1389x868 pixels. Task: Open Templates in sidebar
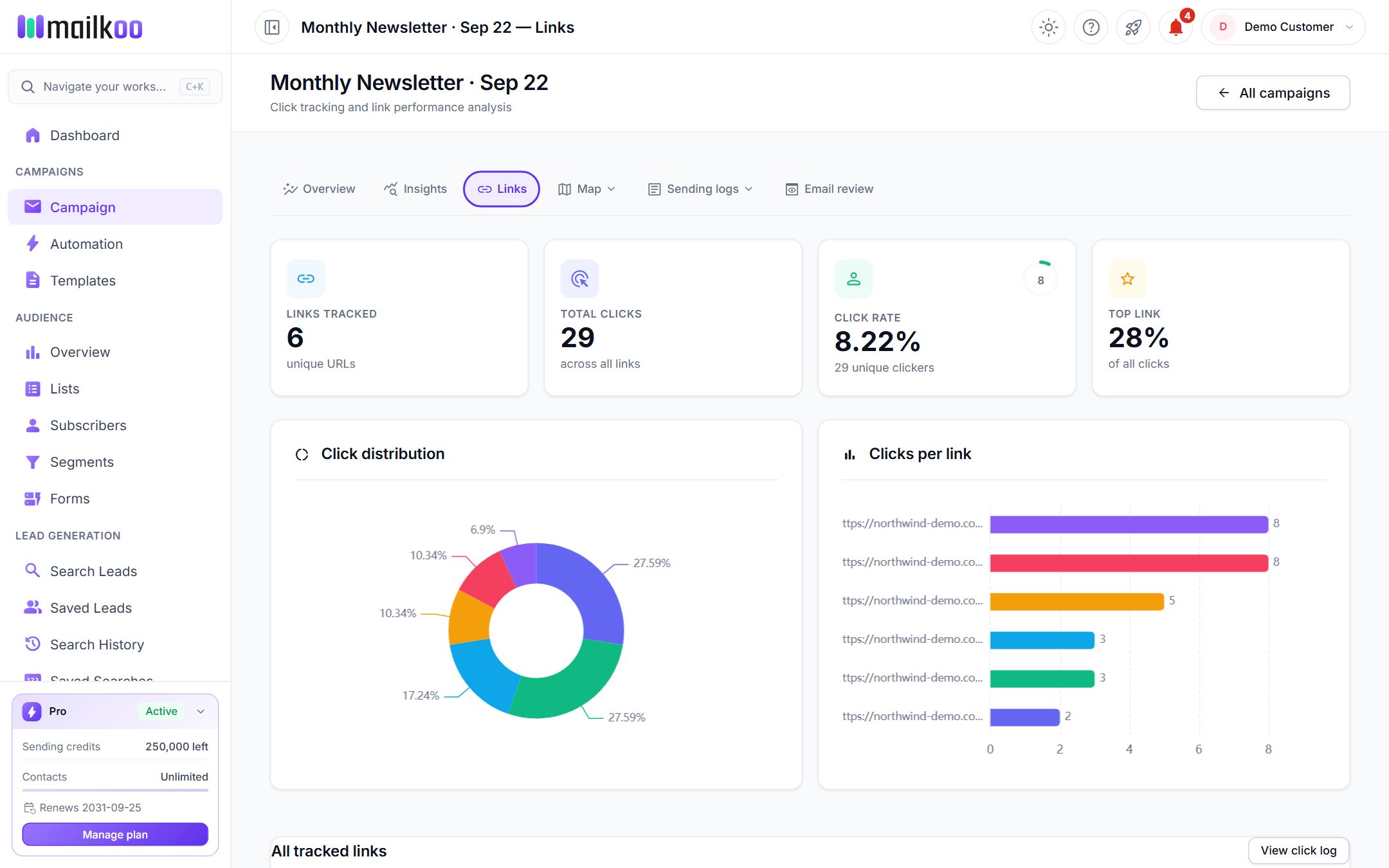tap(115, 280)
